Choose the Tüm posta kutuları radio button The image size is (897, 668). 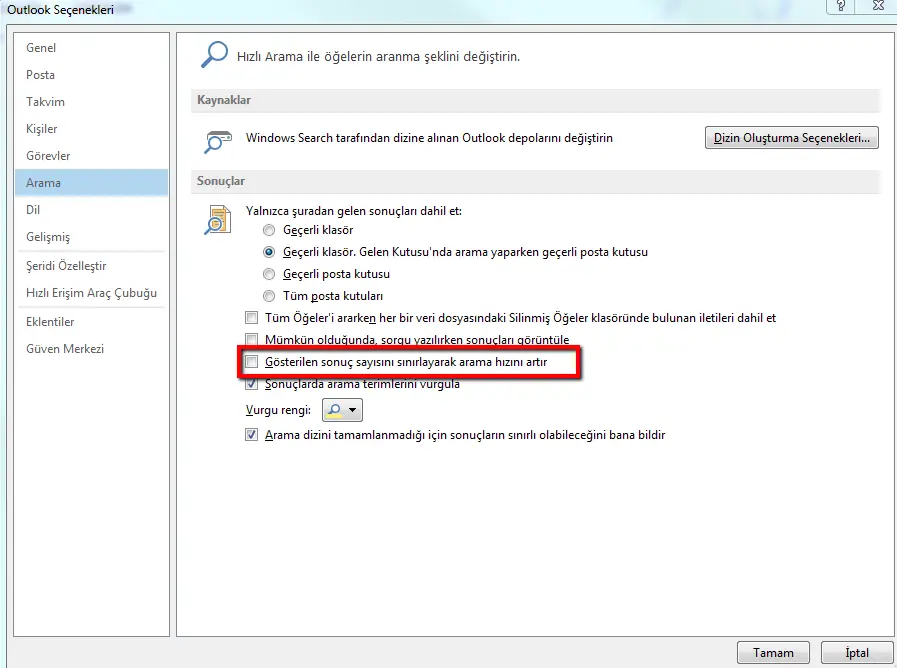click(269, 296)
